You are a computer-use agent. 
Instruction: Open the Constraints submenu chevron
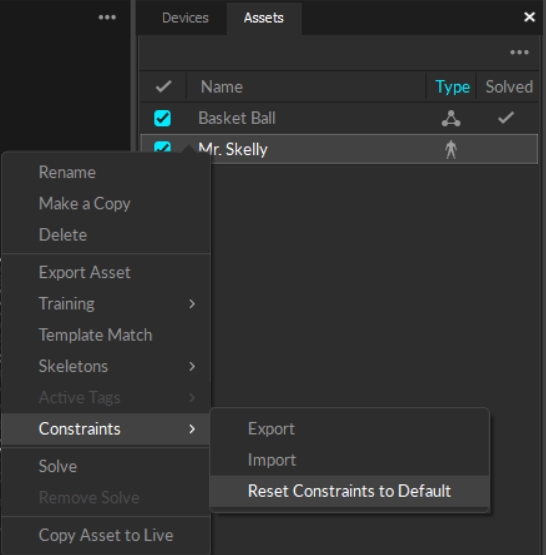(192, 429)
